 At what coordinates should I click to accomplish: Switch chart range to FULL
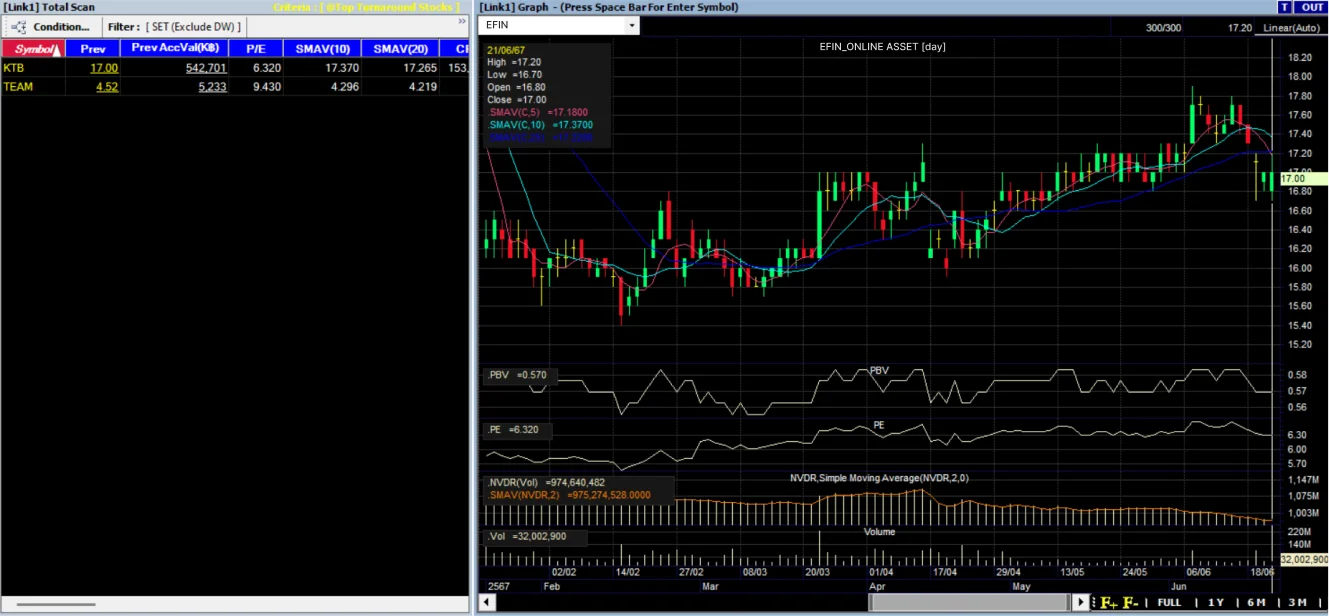pyautogui.click(x=1169, y=602)
